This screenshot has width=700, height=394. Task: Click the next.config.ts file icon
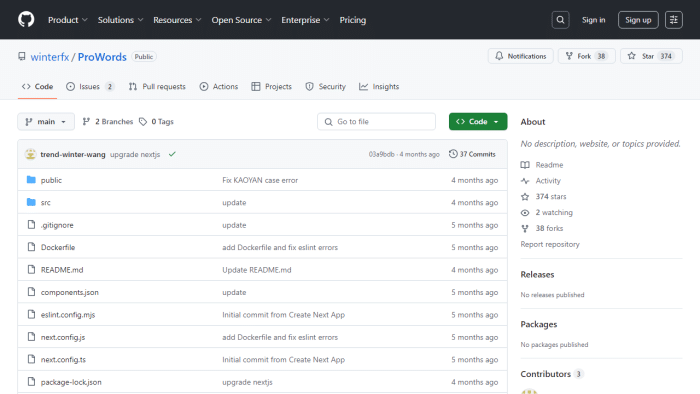(31, 359)
